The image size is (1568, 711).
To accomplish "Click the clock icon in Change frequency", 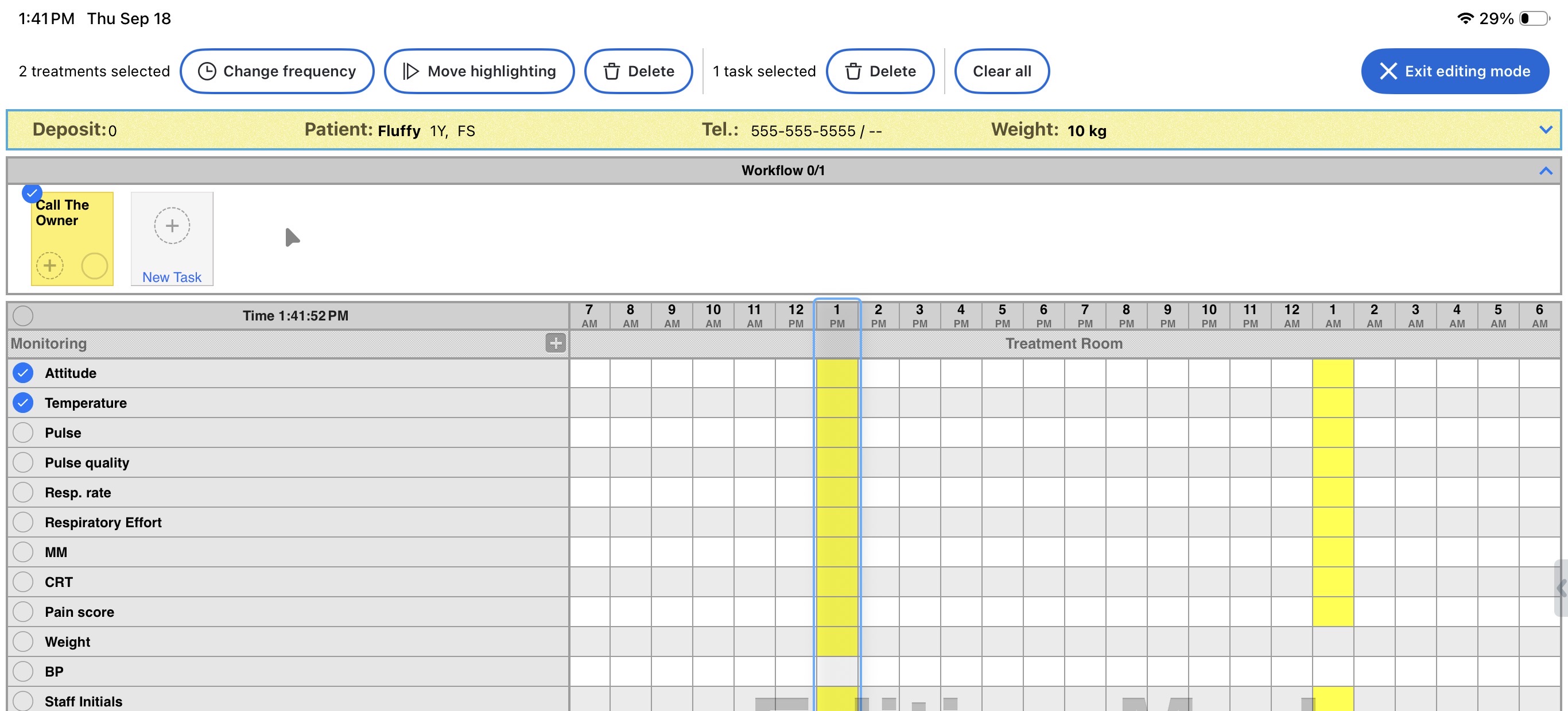I will [x=207, y=71].
